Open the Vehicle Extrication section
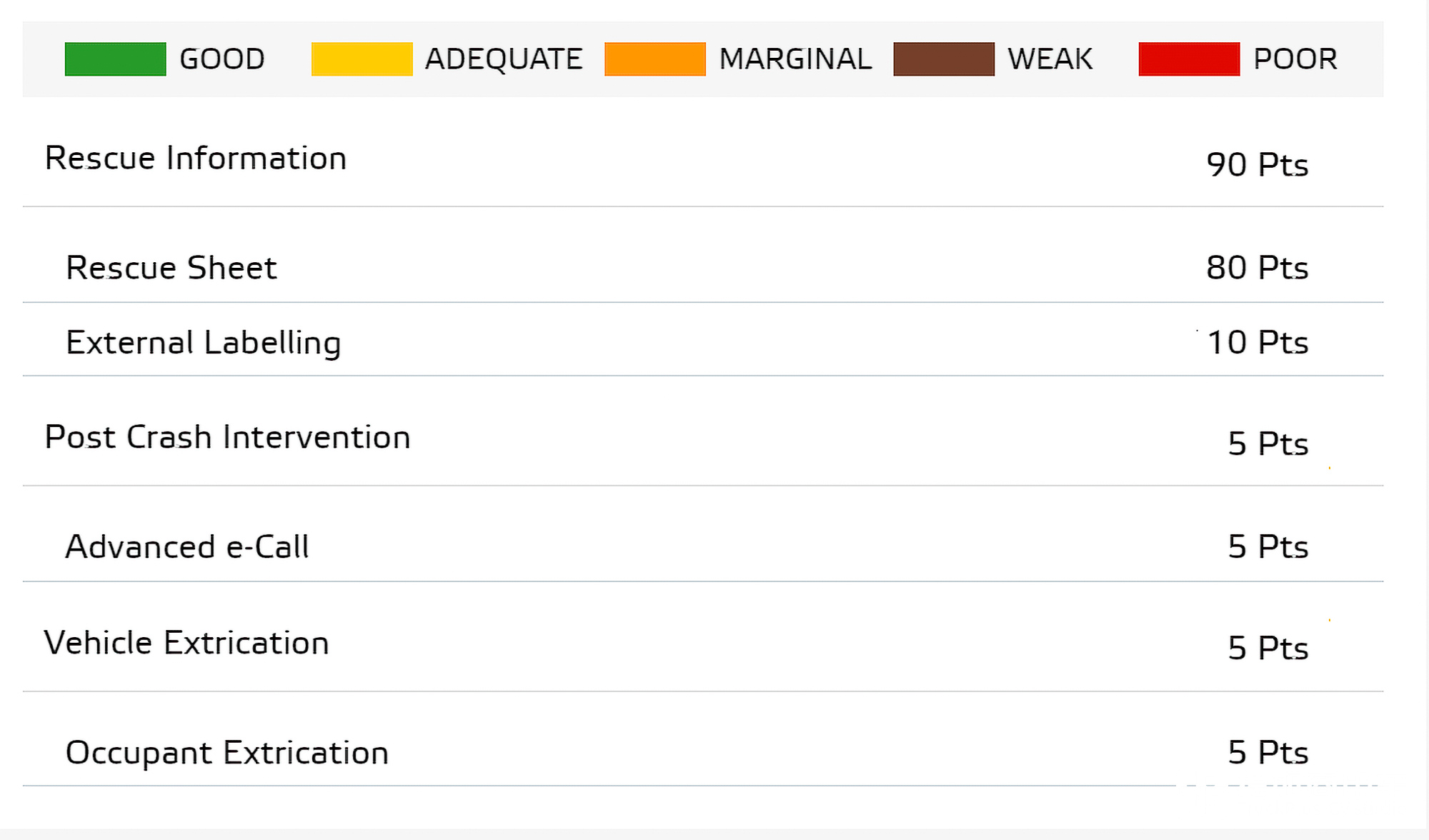Viewport: 1429px width, 840px height. pyautogui.click(x=186, y=643)
